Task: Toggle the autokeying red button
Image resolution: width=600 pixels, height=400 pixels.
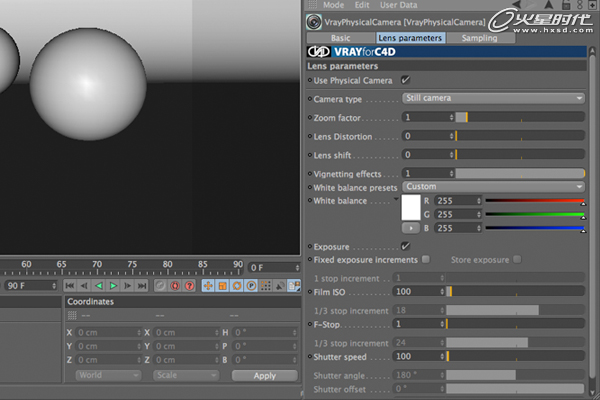Action: (174, 286)
